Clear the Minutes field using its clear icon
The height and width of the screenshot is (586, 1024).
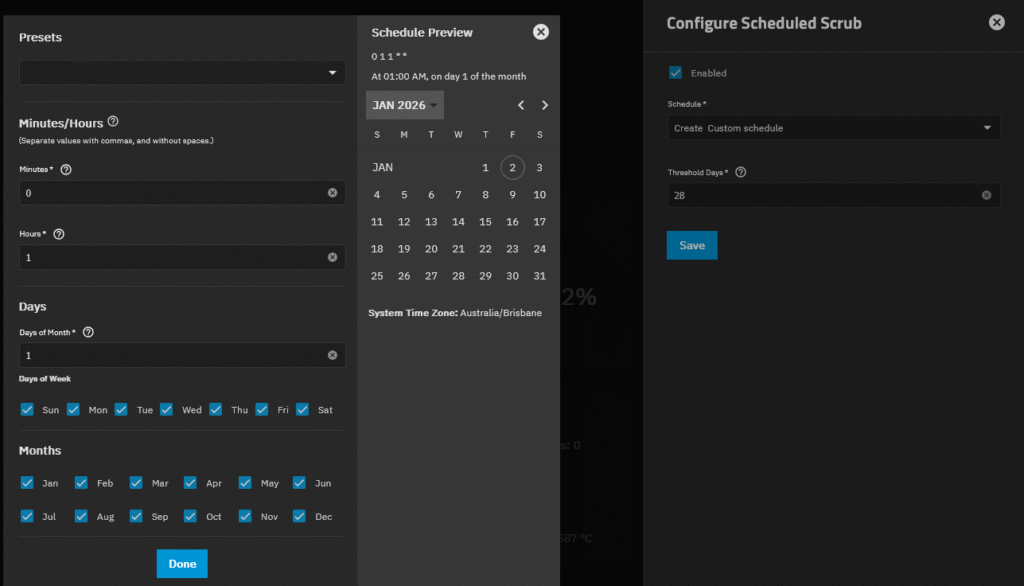pyautogui.click(x=333, y=193)
